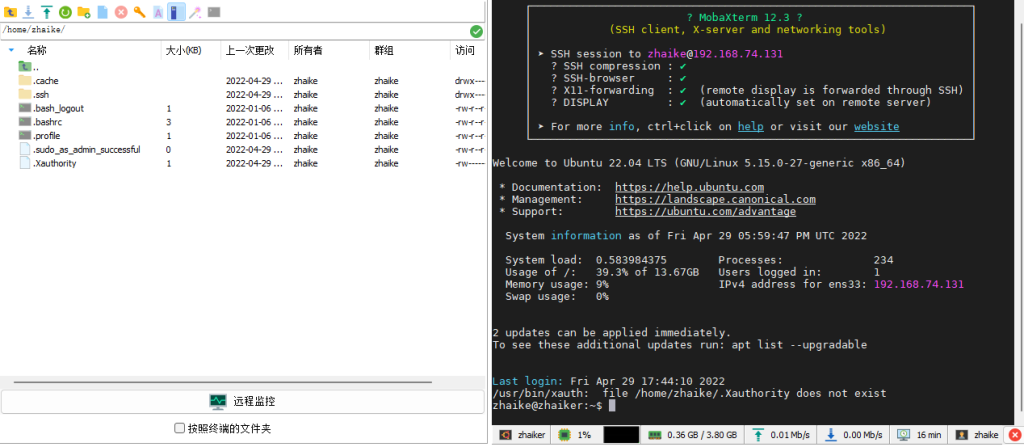Click the CPU 1% status item
Screen dimensions: 1024x447
click(577, 435)
